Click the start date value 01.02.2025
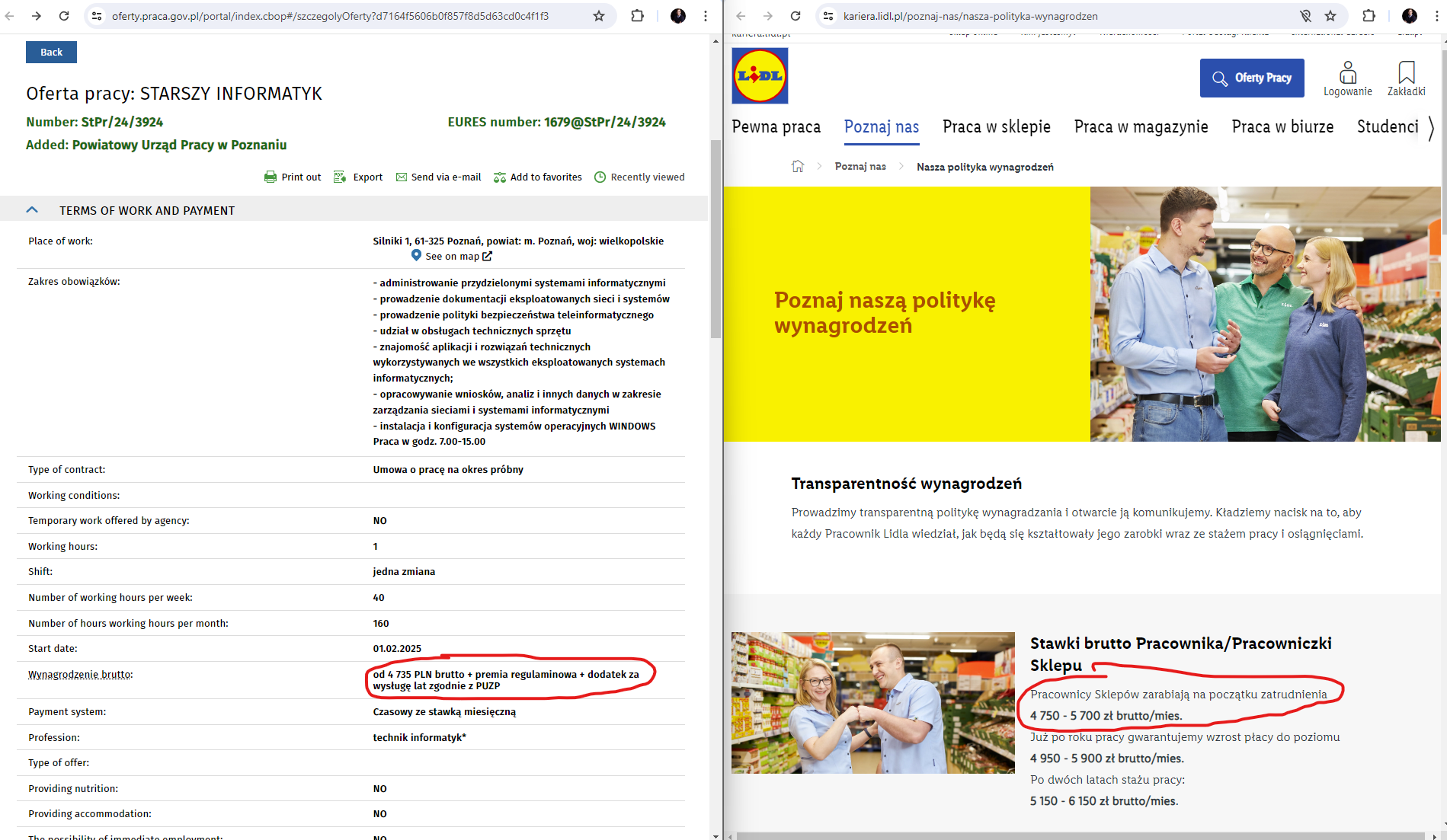 397,649
